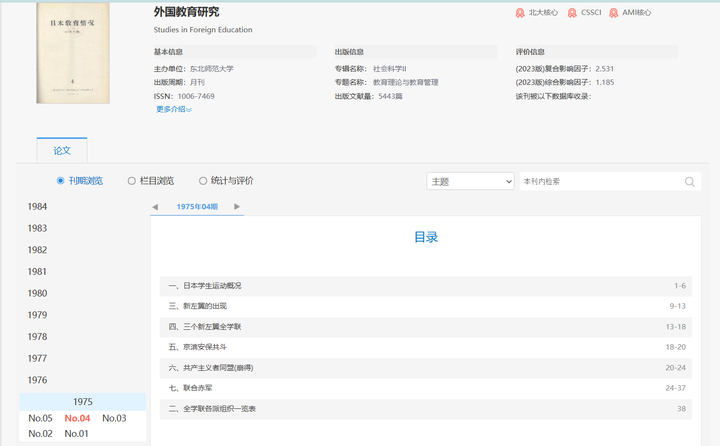
Task: Open the 论文 tab
Action: point(62,151)
